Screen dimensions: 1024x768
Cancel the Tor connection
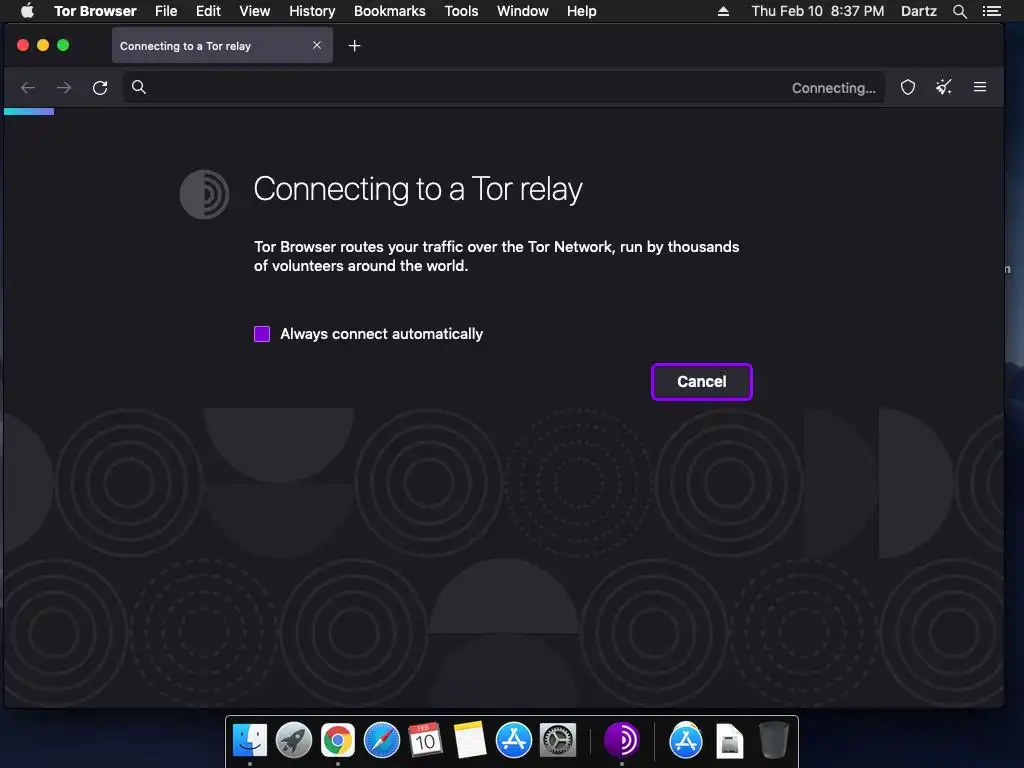pos(701,382)
